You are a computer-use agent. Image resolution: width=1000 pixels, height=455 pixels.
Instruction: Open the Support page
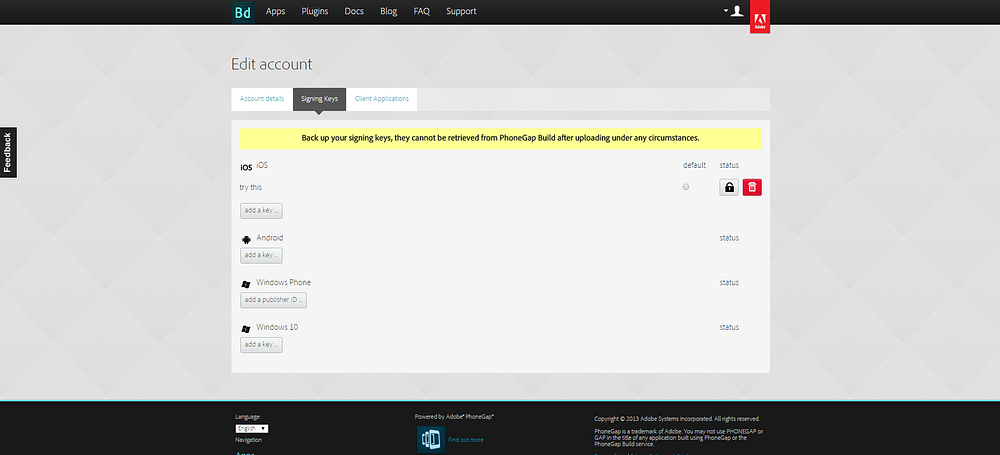pyautogui.click(x=461, y=11)
